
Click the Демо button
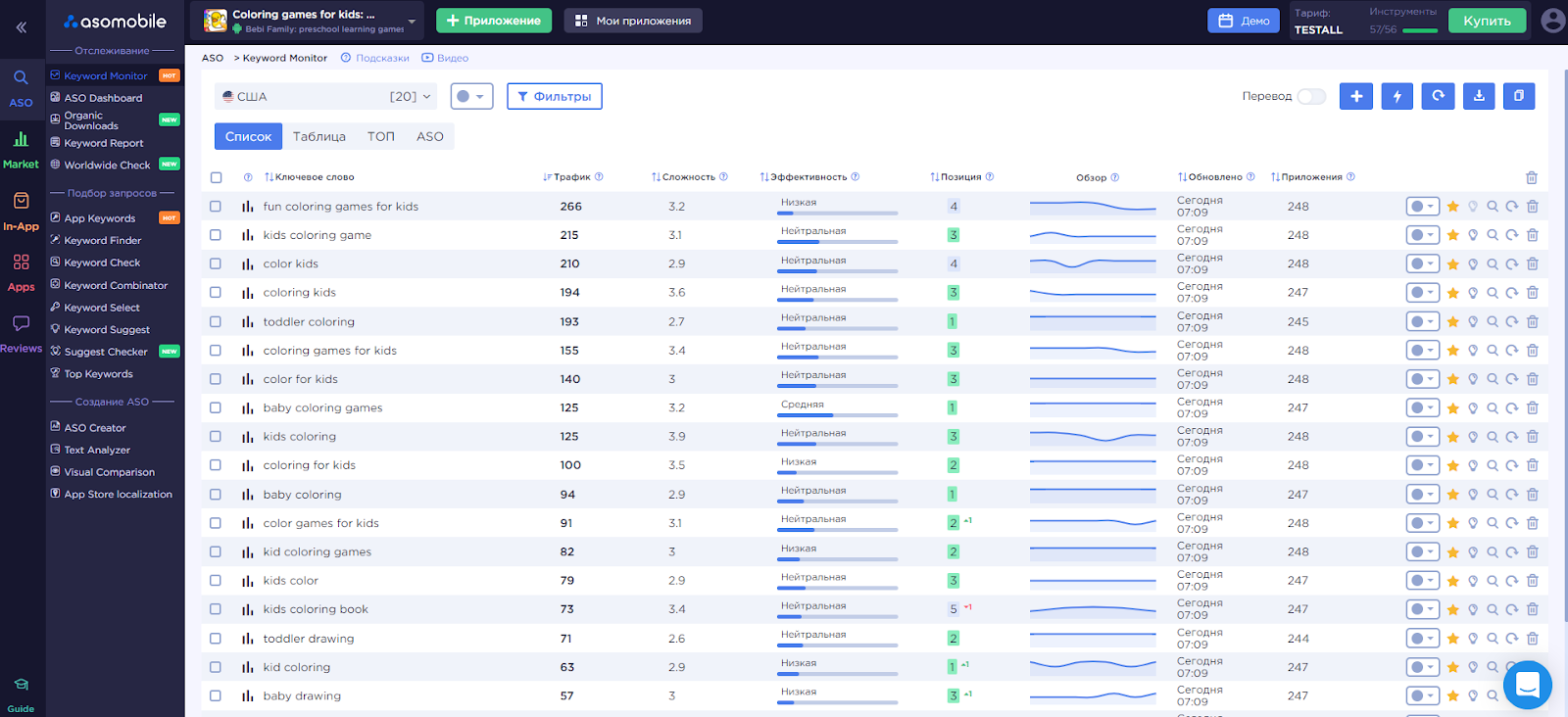1244,21
